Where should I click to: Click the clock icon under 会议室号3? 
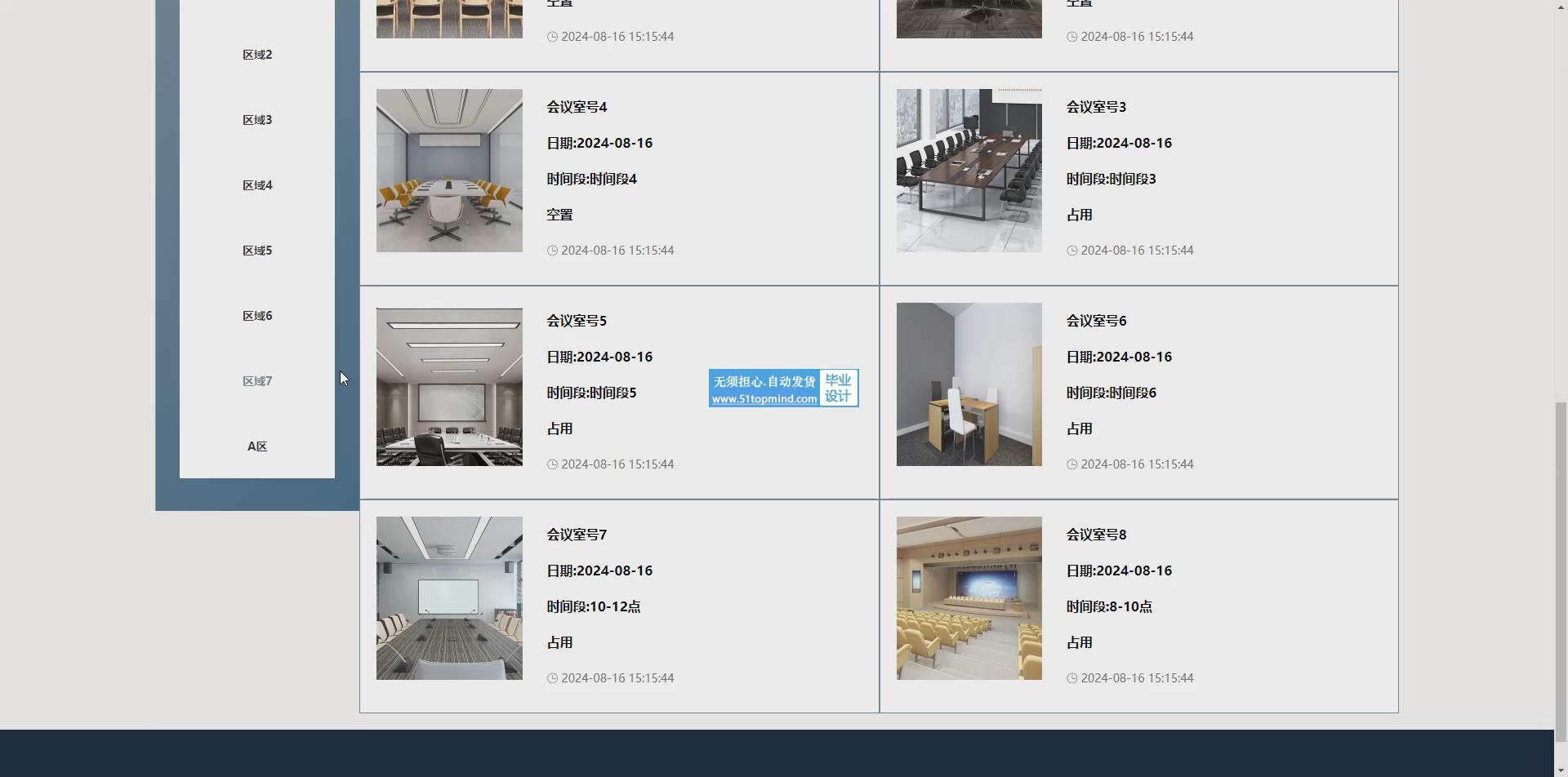click(x=1071, y=251)
